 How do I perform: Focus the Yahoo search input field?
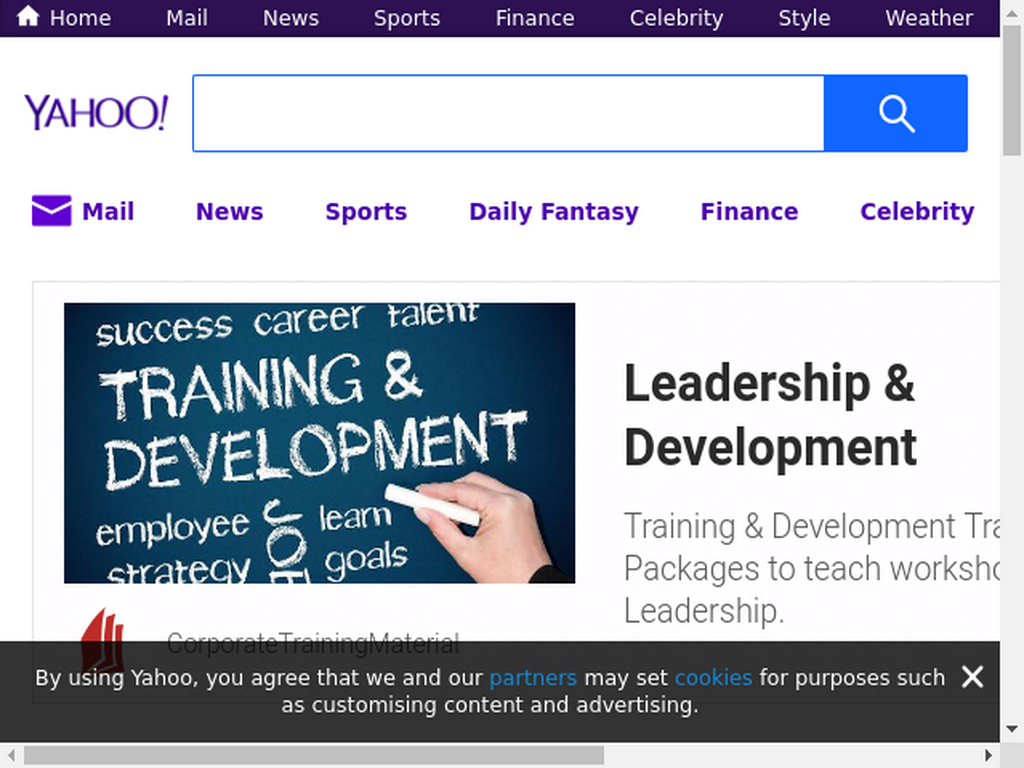click(509, 113)
